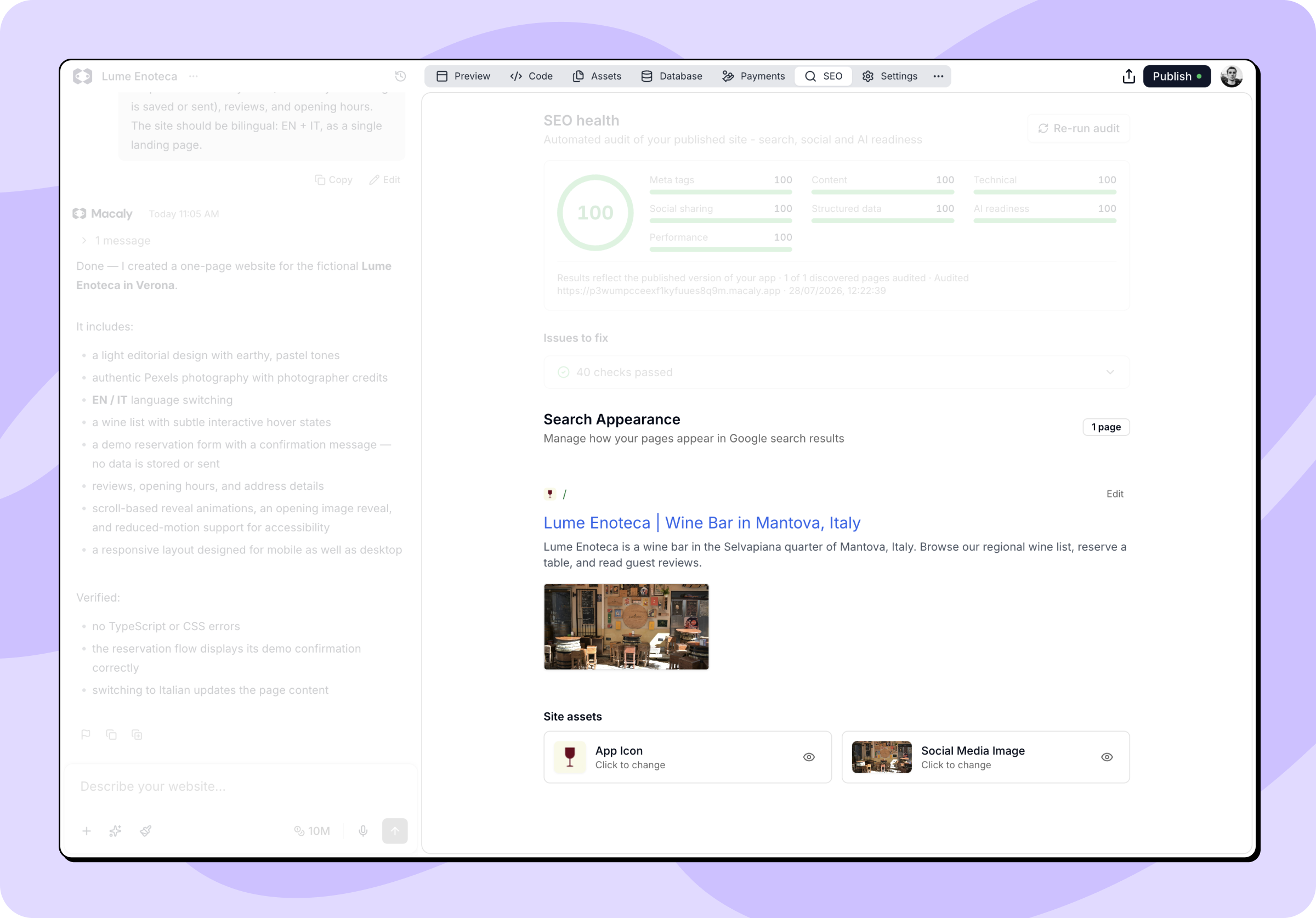Click the send arrow button
The width and height of the screenshot is (1316, 918).
point(395,831)
